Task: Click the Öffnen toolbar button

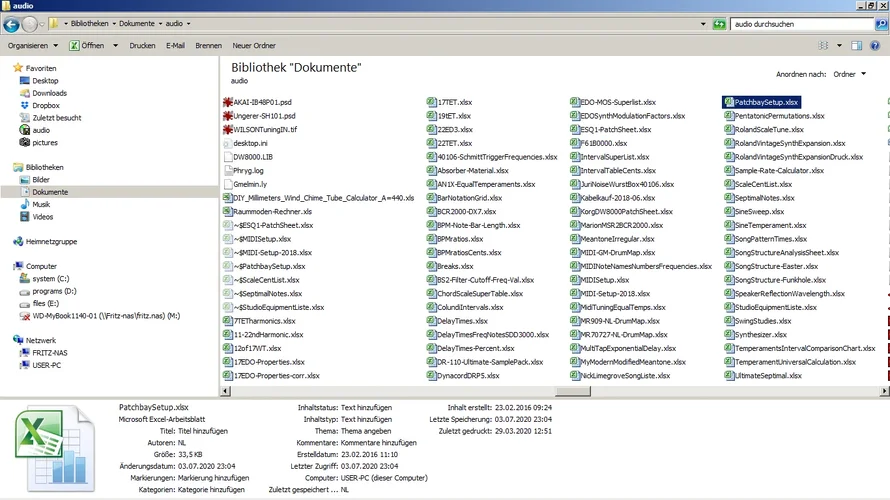Action: tap(87, 45)
